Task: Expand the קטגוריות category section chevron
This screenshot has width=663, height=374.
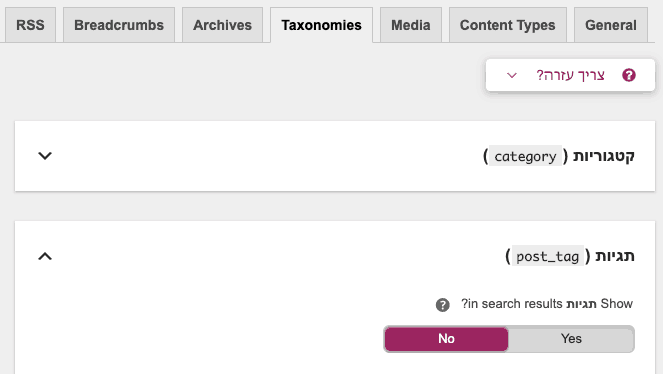Action: [45, 156]
